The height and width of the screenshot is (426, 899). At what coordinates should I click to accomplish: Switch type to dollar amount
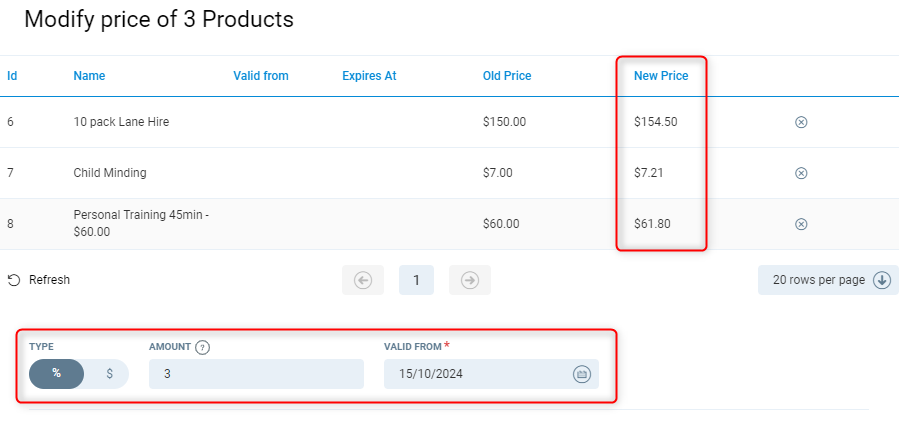point(109,374)
